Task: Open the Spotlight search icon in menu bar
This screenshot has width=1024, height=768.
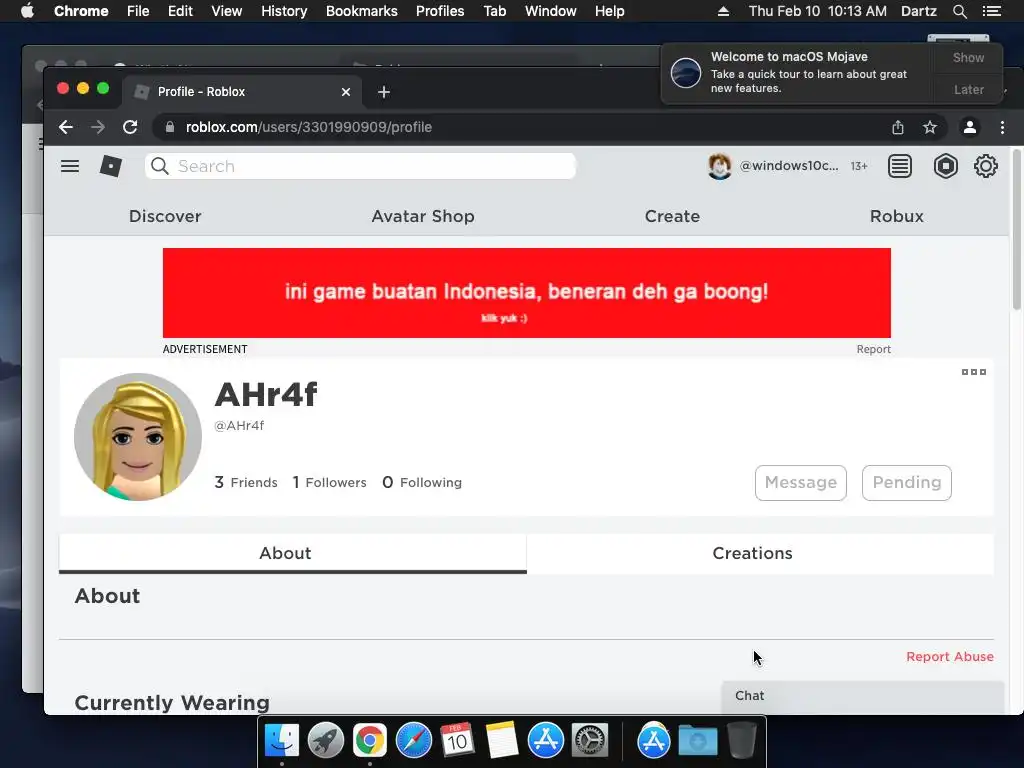Action: tap(959, 11)
